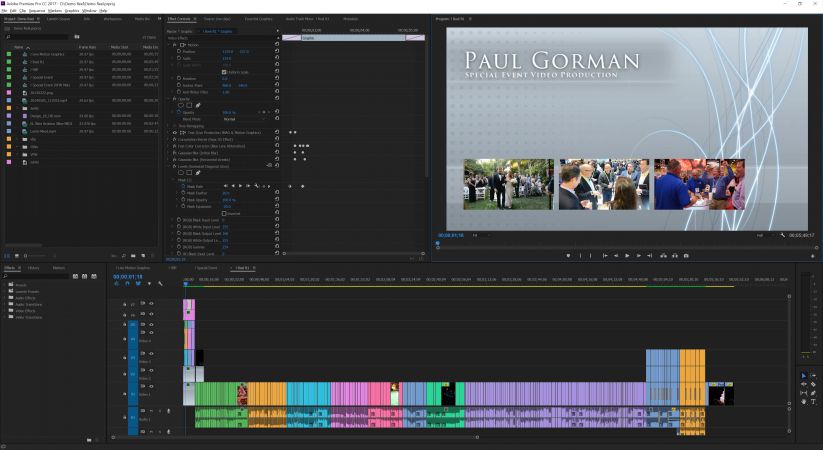The width and height of the screenshot is (823, 450).
Task: Play the sequence in Program Monitor
Action: pos(627,255)
